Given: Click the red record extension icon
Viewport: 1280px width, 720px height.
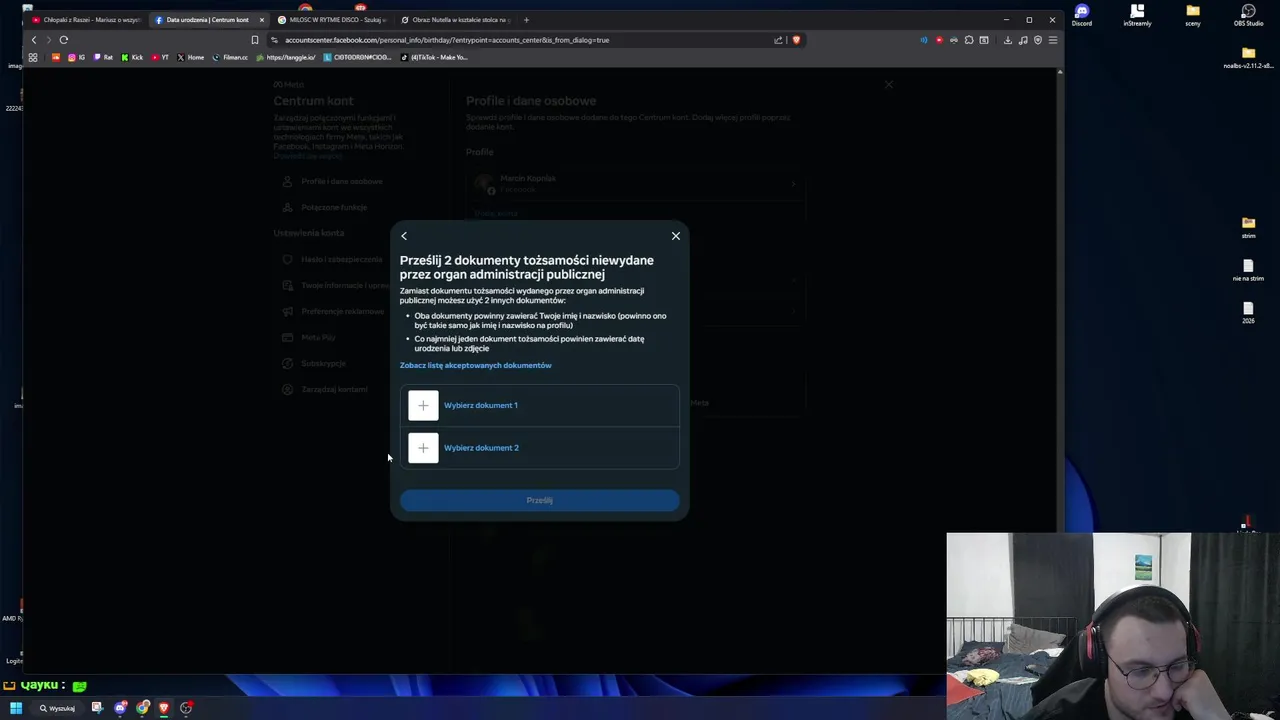Looking at the screenshot, I should (939, 40).
